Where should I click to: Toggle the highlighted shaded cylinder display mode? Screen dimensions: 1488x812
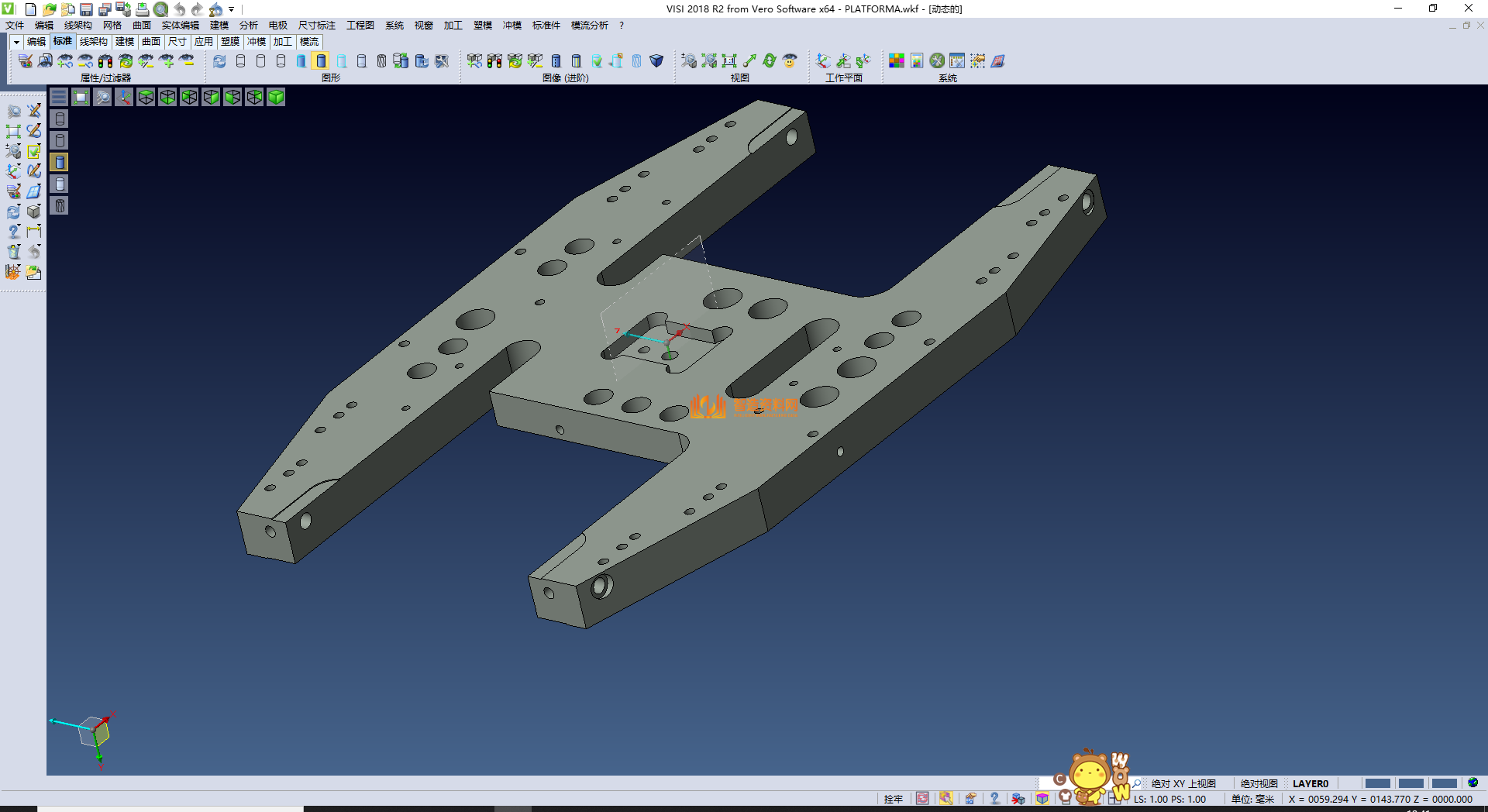(321, 61)
